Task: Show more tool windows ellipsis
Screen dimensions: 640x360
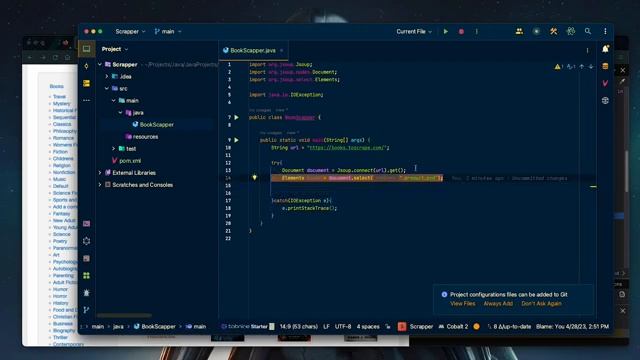Action: [87, 100]
